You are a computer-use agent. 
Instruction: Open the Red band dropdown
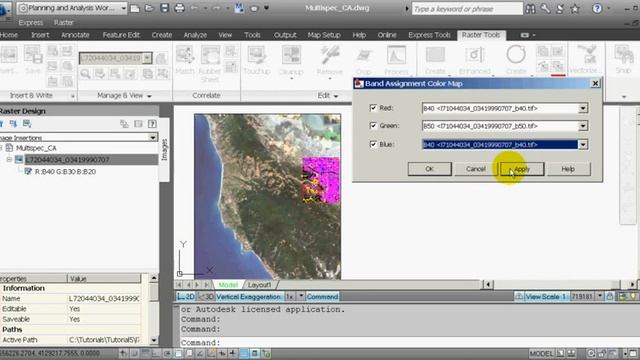[x=583, y=108]
